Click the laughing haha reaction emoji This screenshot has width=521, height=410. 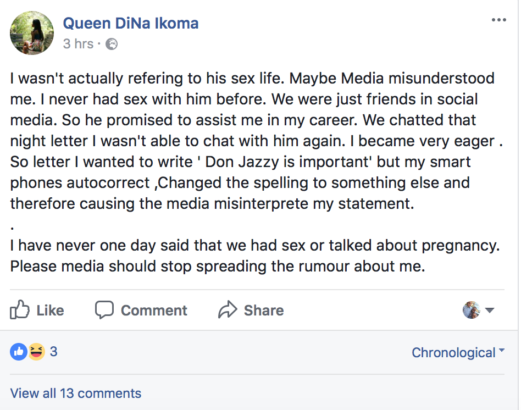pos(36,352)
